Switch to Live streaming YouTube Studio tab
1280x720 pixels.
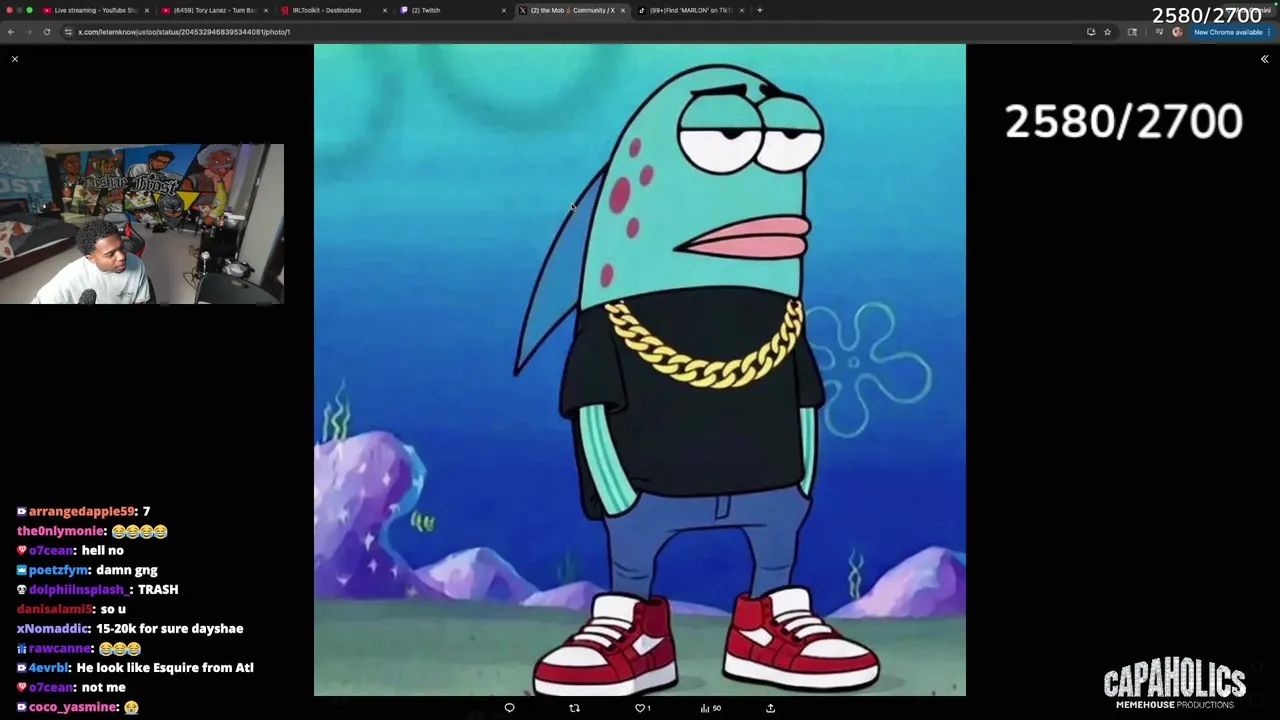[95, 10]
